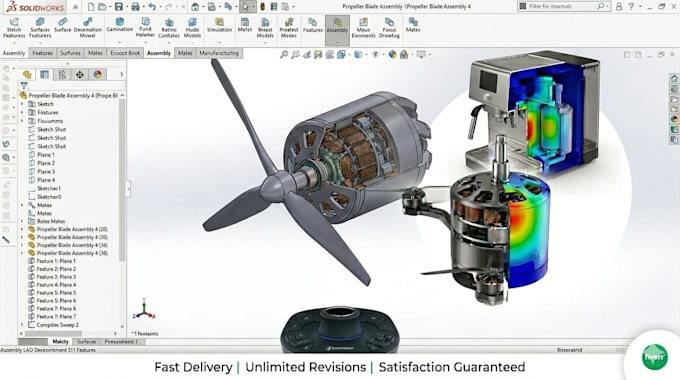This screenshot has width=680, height=380.
Task: Click the help question mark icon
Action: (x=631, y=7)
